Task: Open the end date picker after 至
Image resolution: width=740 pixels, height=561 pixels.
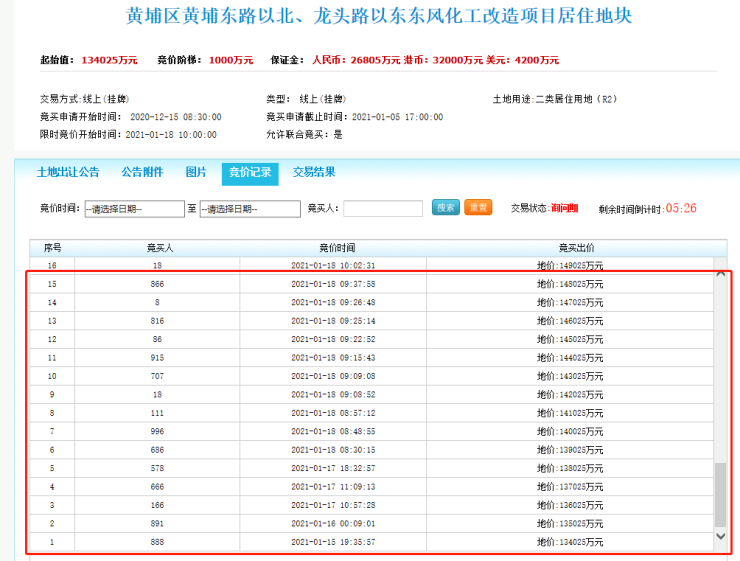Action: coord(250,209)
